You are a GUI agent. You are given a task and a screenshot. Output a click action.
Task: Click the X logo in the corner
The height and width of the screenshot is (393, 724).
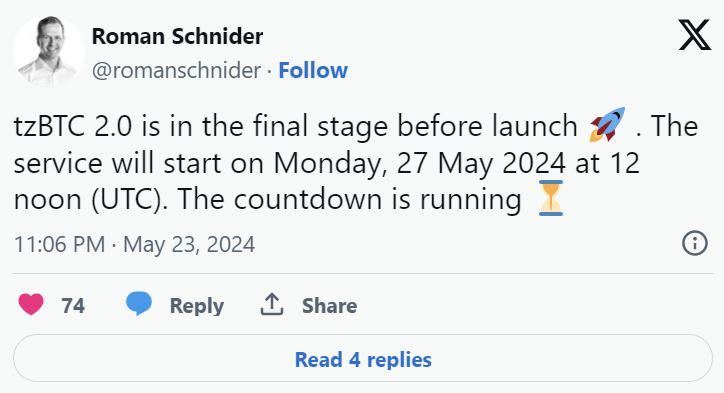point(694,35)
